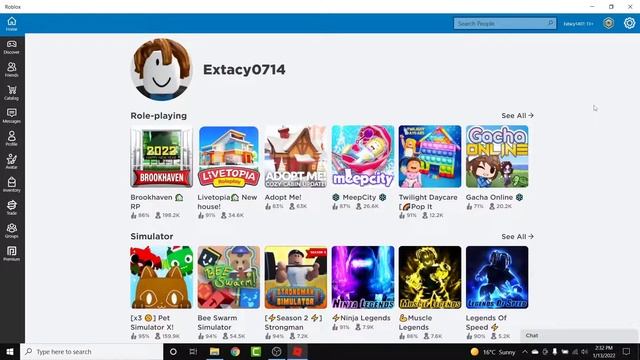Open Messages in the sidebar

tap(11, 116)
